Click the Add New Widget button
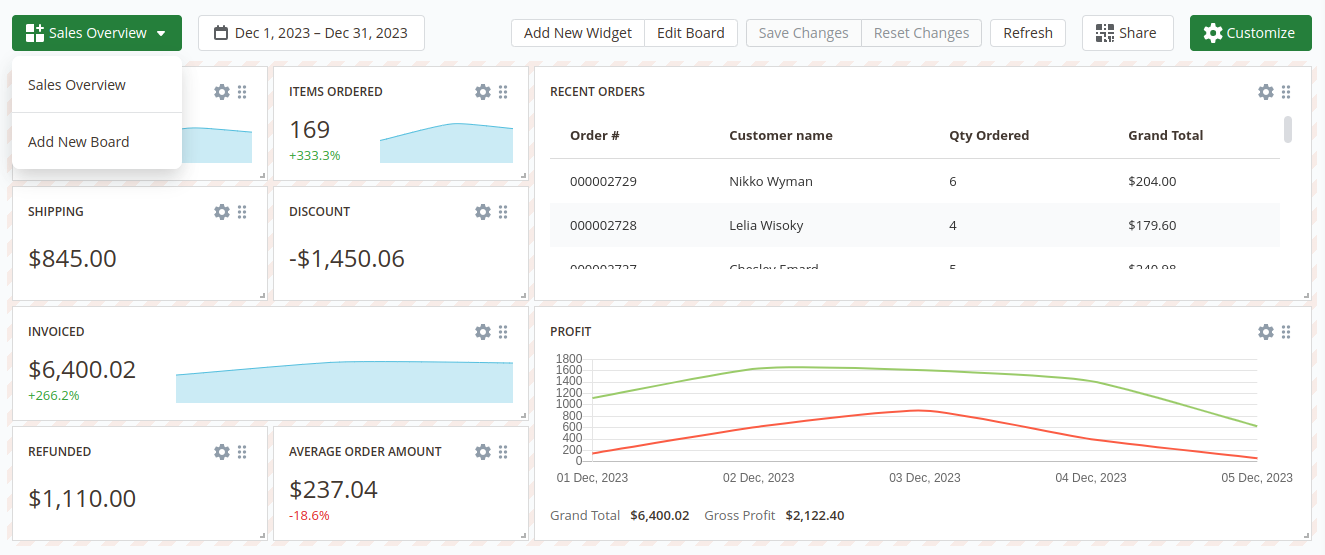 tap(578, 33)
